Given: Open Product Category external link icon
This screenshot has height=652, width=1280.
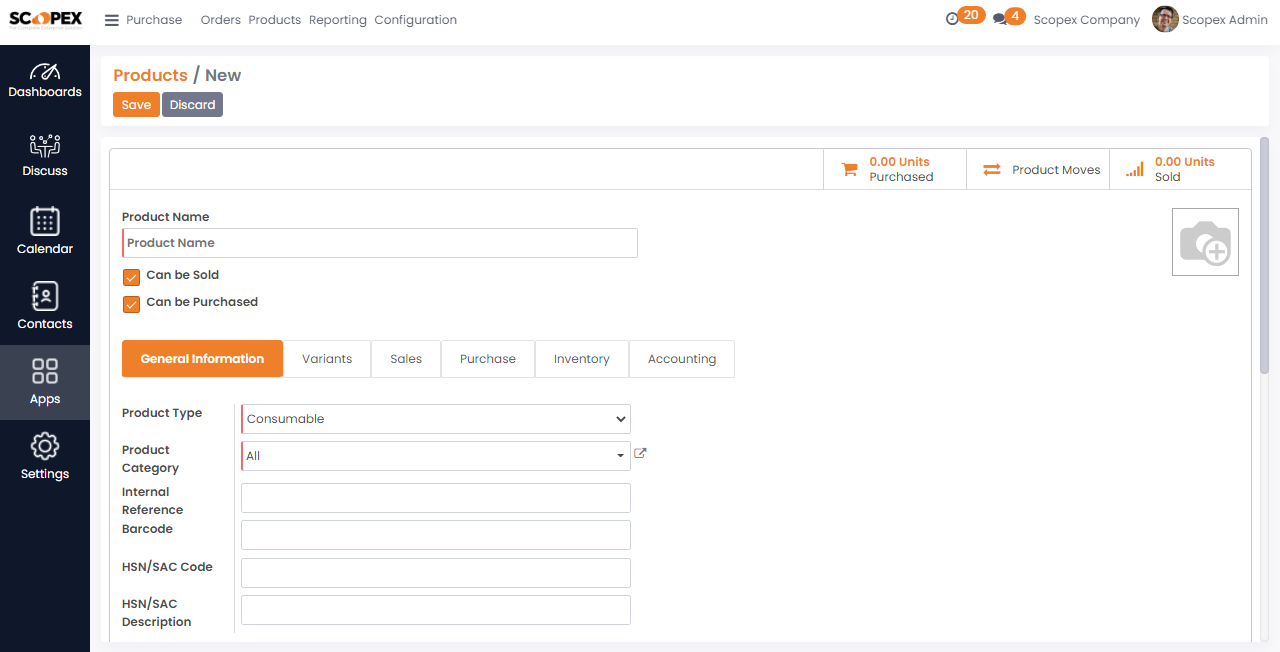Looking at the screenshot, I should (641, 453).
